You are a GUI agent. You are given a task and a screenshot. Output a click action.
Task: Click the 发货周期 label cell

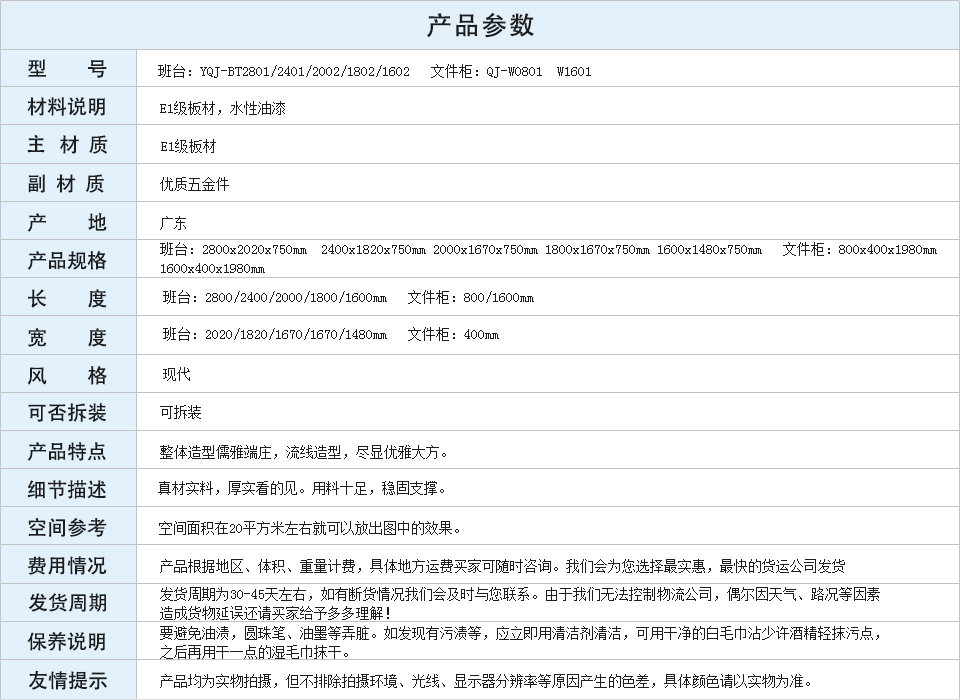pos(67,603)
